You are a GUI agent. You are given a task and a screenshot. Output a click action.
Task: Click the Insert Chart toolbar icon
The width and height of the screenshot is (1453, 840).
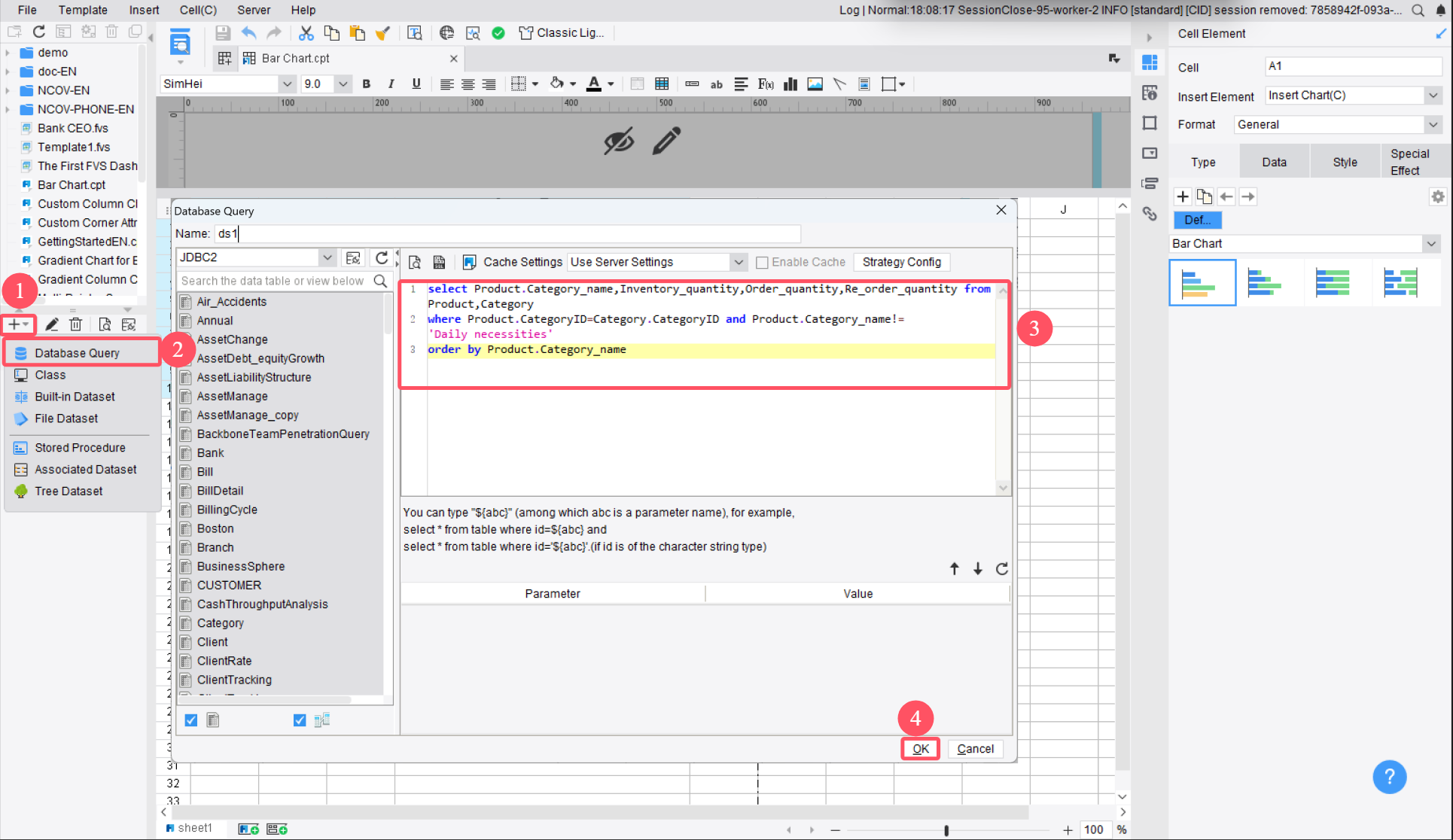[790, 84]
